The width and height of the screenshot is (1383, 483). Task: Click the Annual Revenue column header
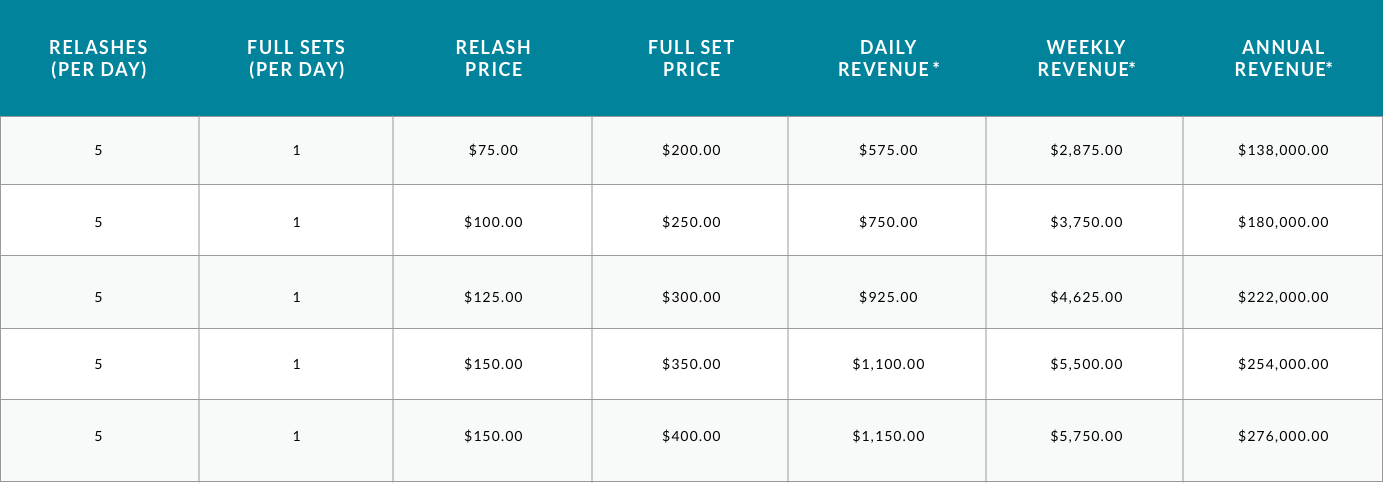[1283, 58]
